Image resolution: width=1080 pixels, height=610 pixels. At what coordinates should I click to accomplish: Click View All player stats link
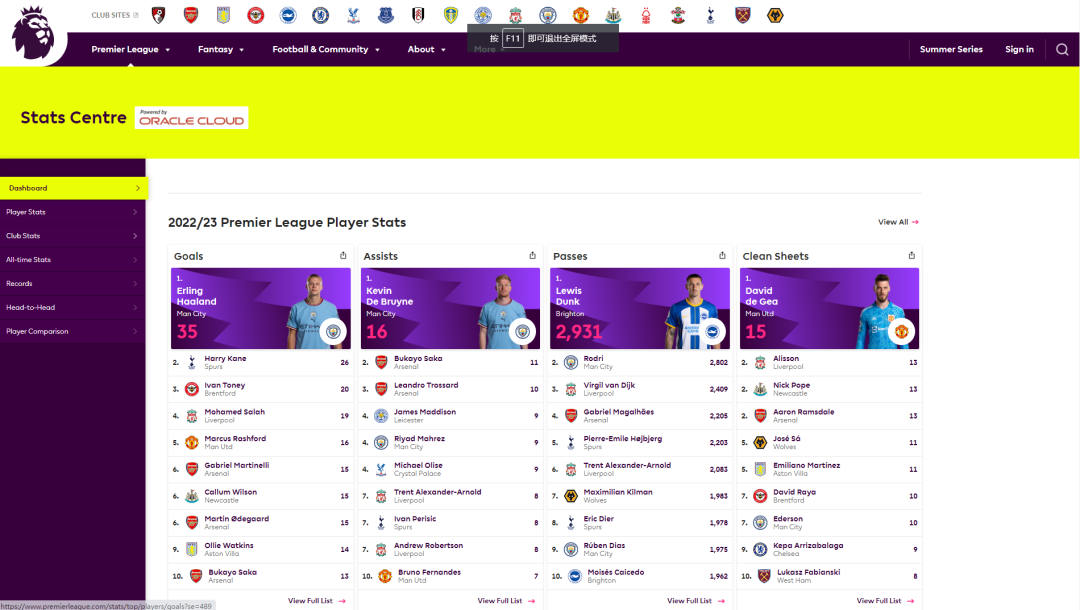click(898, 222)
